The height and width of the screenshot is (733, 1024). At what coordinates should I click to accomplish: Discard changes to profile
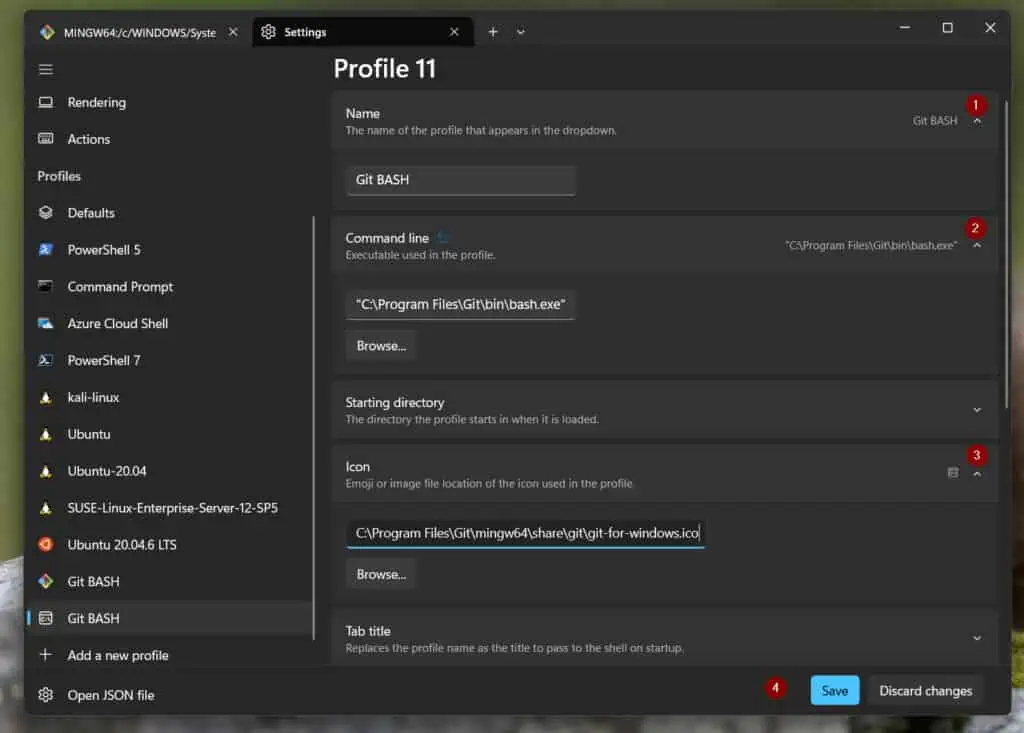(925, 691)
